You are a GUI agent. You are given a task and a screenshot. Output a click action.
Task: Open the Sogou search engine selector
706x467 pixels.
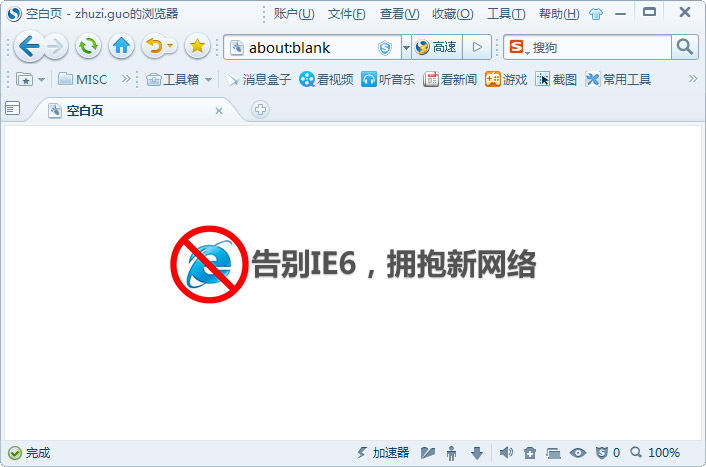pyautogui.click(x=518, y=47)
